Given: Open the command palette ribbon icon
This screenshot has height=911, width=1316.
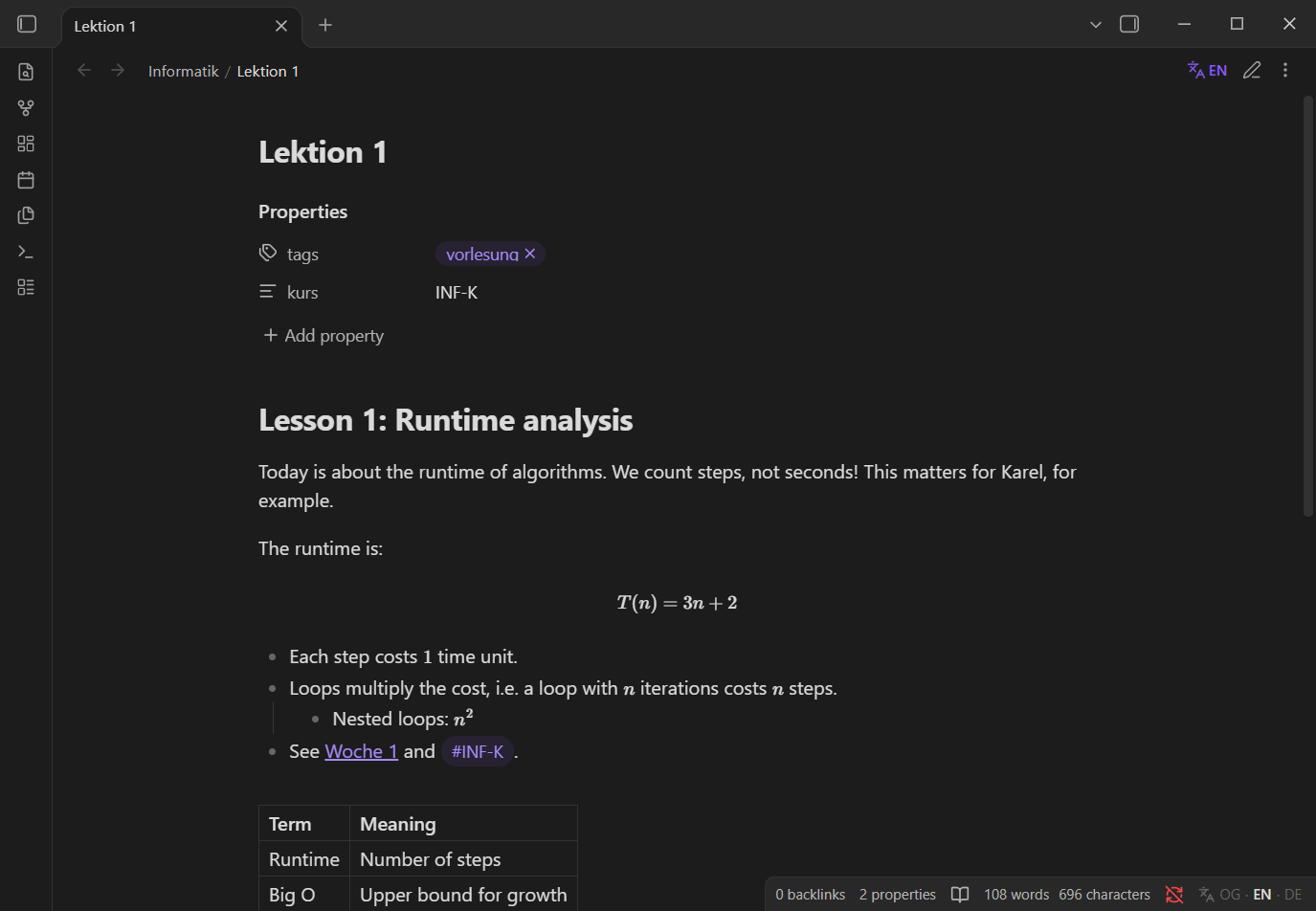Looking at the screenshot, I should pyautogui.click(x=26, y=252).
